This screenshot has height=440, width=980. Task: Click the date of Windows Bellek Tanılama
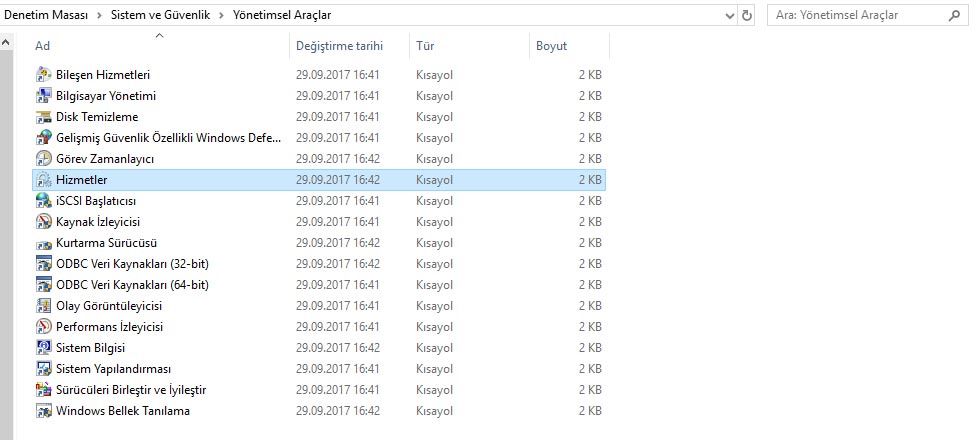click(338, 411)
